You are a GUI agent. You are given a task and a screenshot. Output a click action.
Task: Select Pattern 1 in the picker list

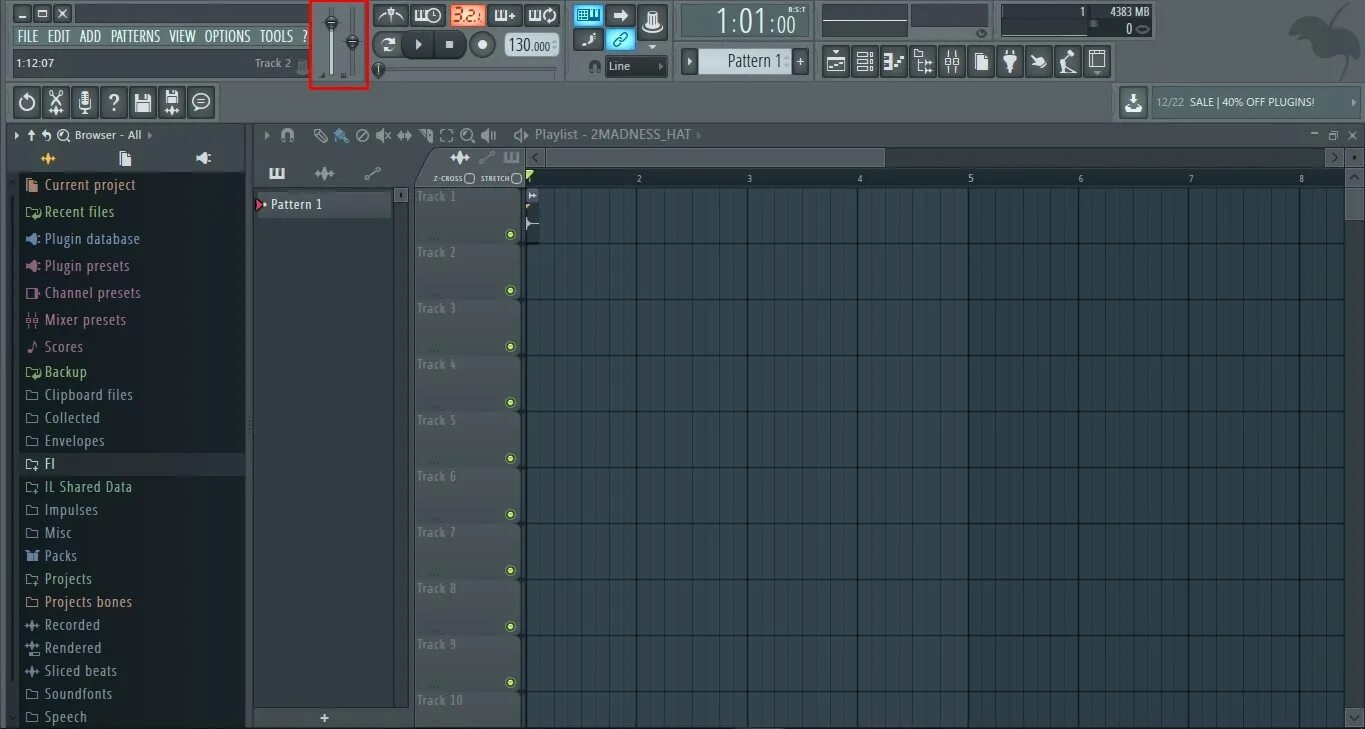tap(323, 204)
